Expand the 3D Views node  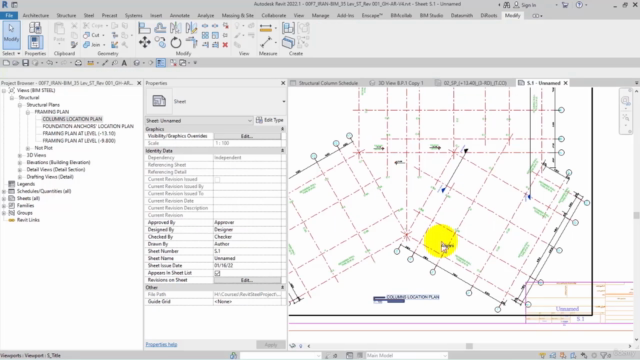click(x=20, y=156)
